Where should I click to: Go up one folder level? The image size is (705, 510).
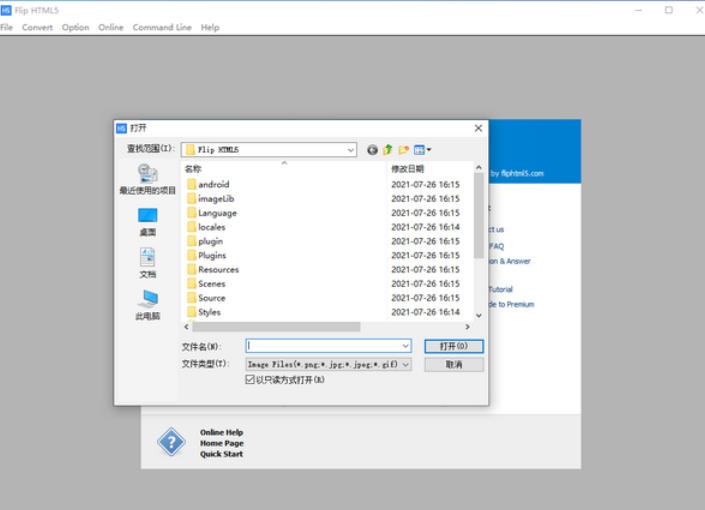[x=387, y=150]
